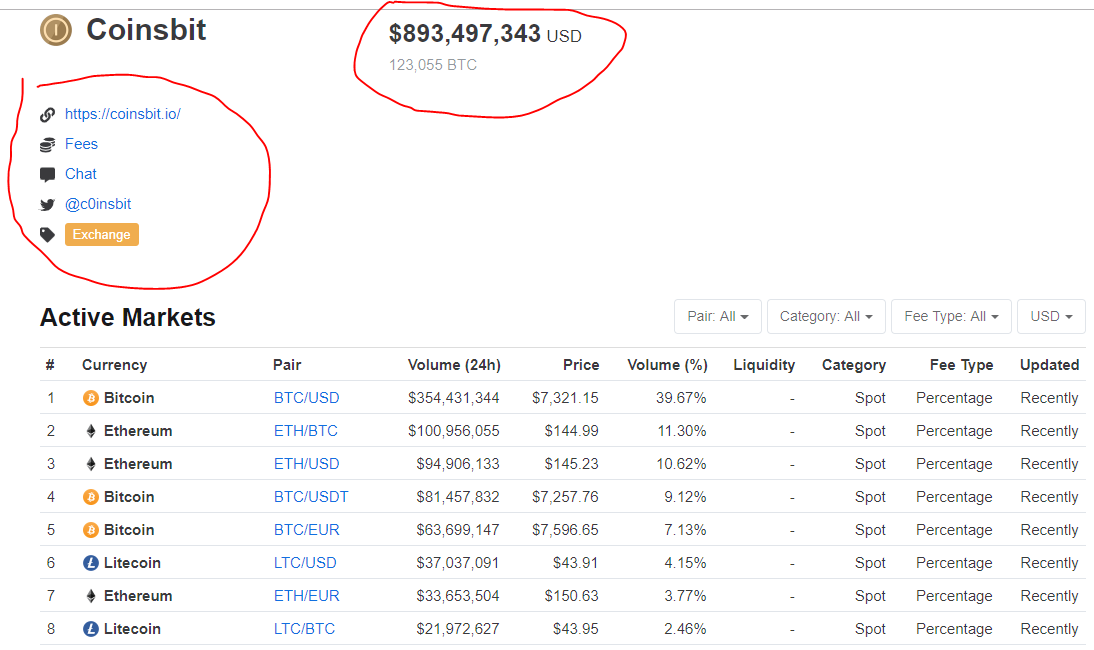This screenshot has height=650, width=1094.
Task: Open the Pair: All dropdown filter
Action: [717, 317]
